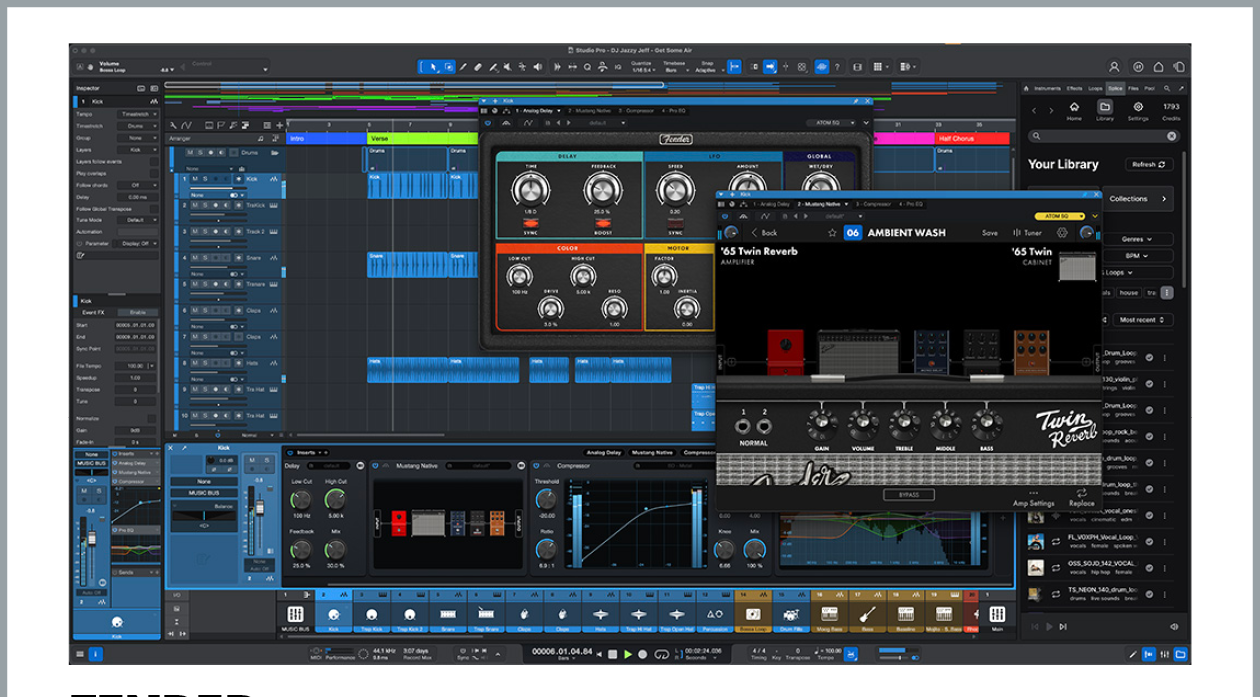
Task: Open the user account icon at top right
Action: click(x=1114, y=67)
